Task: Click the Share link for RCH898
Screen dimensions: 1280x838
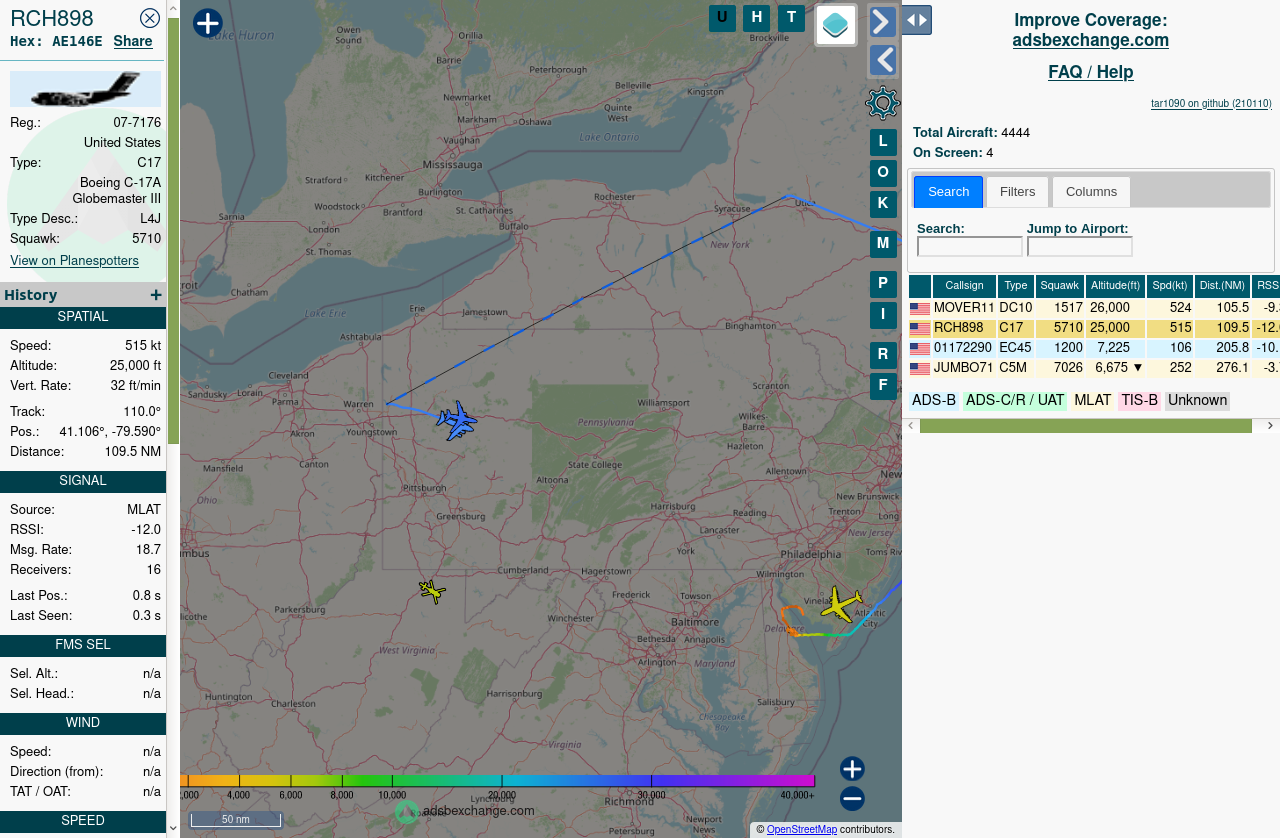Action: coord(133,41)
